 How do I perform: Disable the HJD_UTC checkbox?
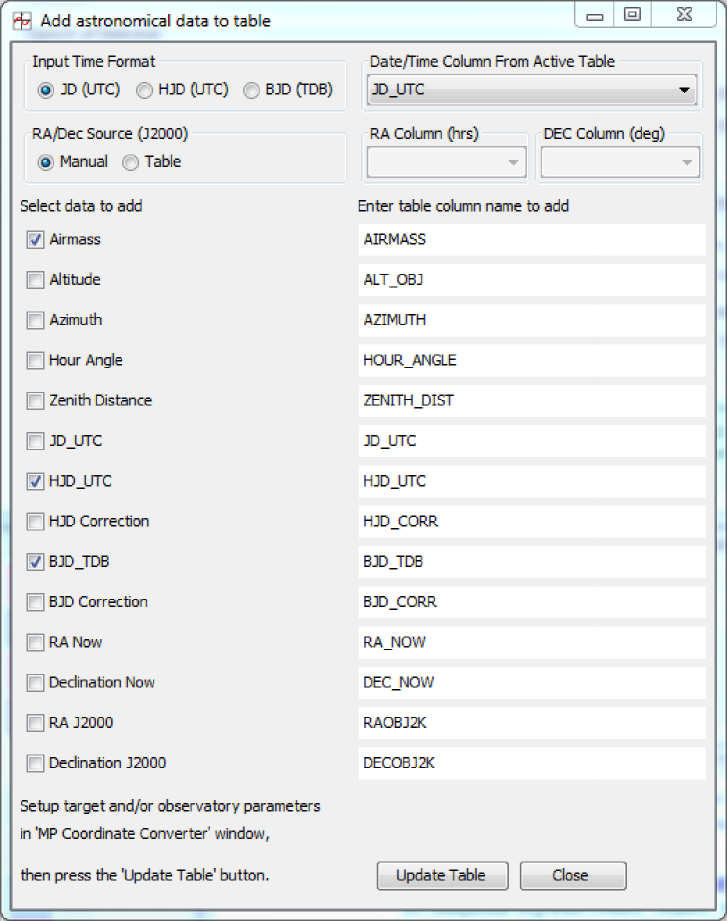click(36, 482)
